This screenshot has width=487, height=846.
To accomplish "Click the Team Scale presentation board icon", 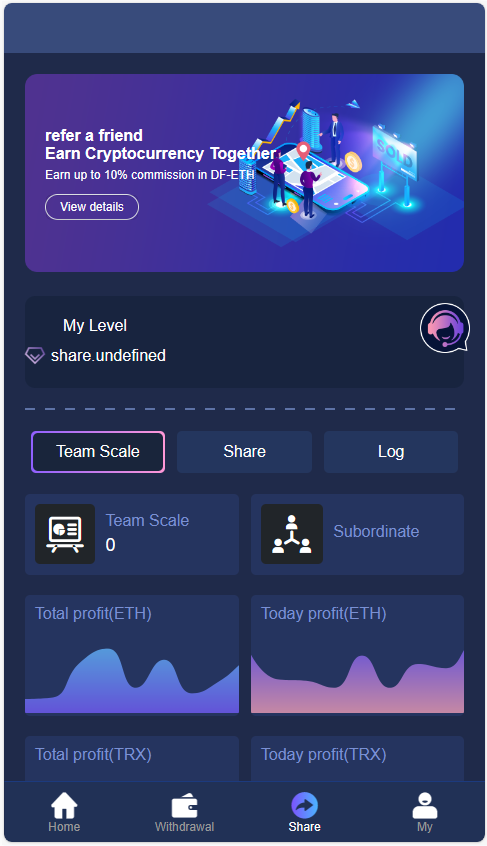I will point(65,534).
